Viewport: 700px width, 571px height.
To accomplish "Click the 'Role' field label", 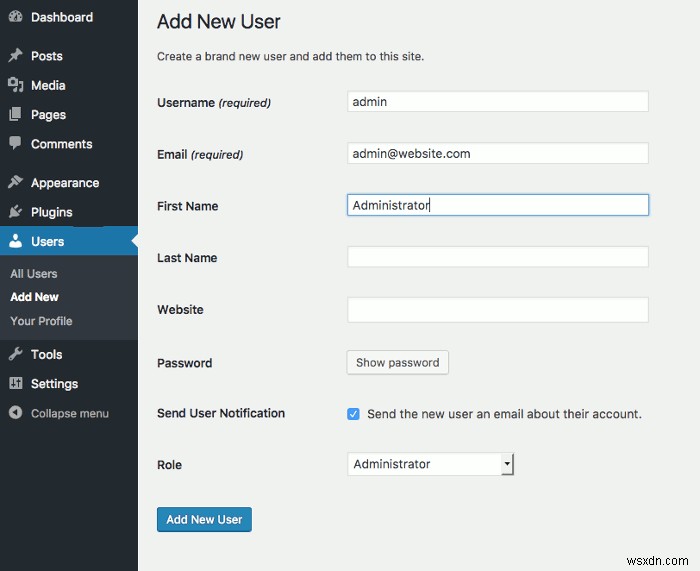I will coord(169,465).
